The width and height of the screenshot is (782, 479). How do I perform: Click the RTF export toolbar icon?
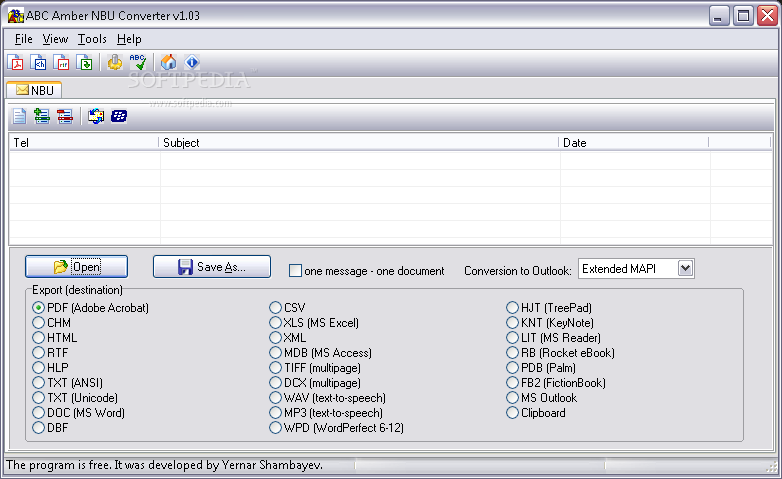coord(62,62)
